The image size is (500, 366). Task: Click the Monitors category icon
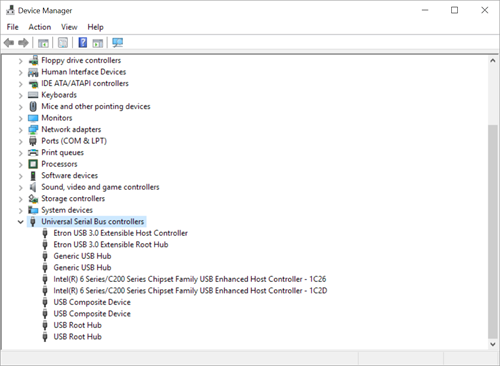coord(33,118)
